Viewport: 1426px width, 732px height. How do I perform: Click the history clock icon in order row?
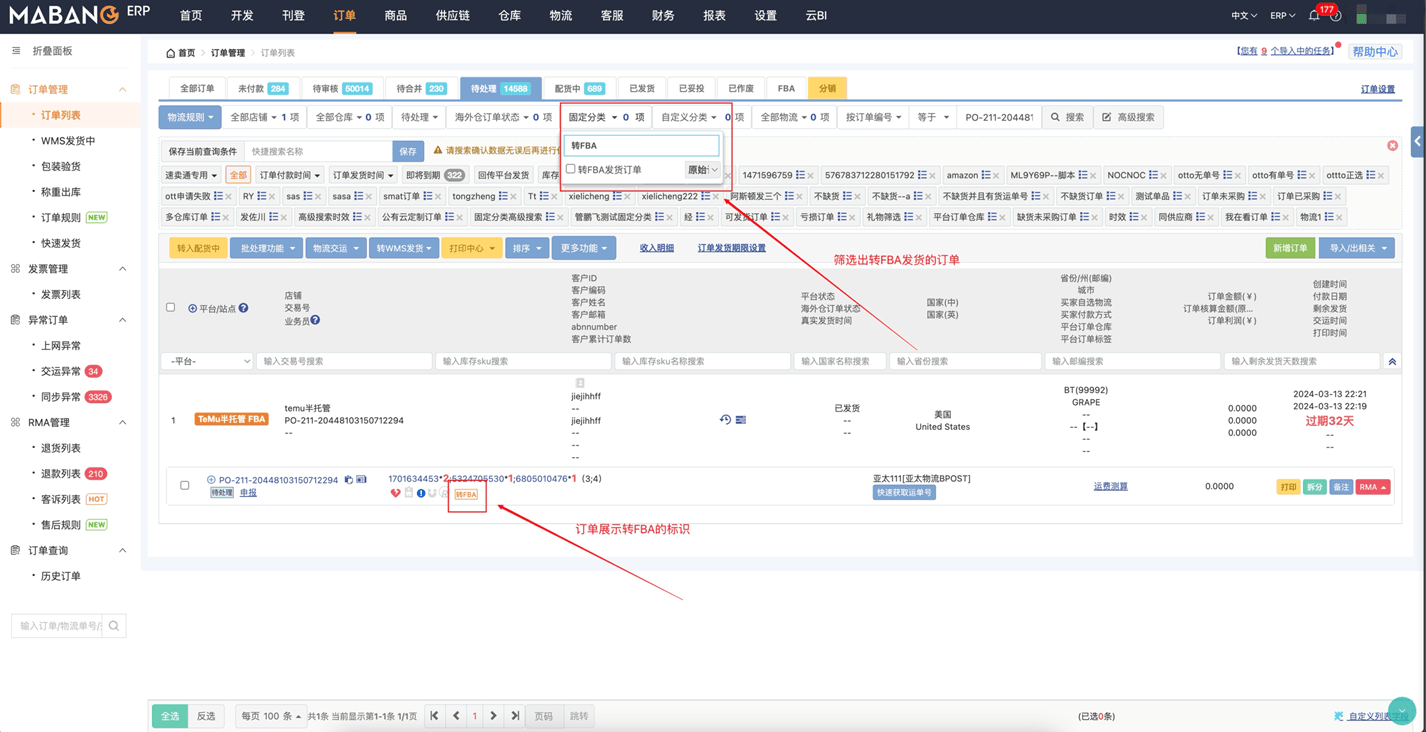point(725,420)
